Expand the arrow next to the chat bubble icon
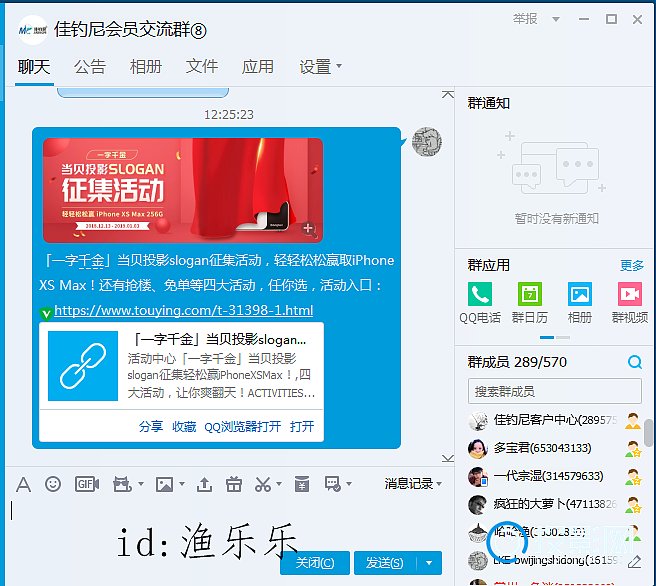The width and height of the screenshot is (656, 586). (x=349, y=484)
